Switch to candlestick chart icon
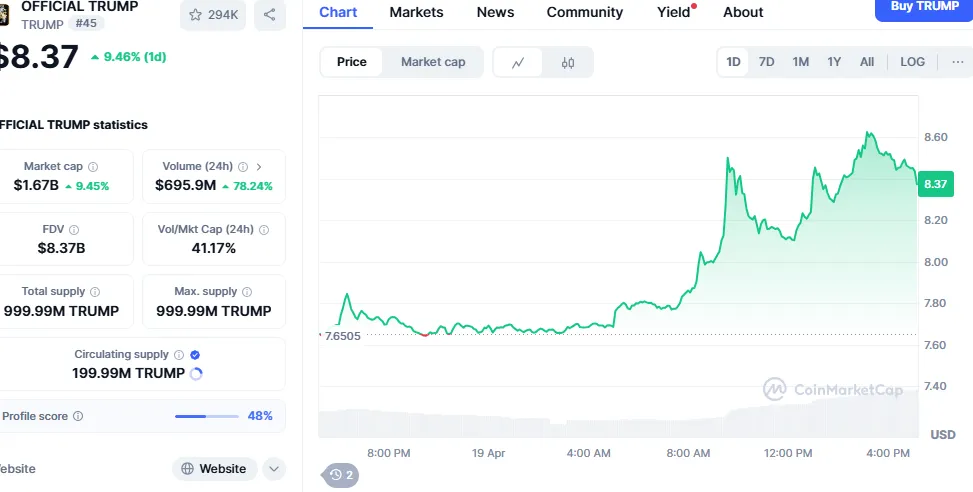This screenshot has width=973, height=492. [568, 62]
